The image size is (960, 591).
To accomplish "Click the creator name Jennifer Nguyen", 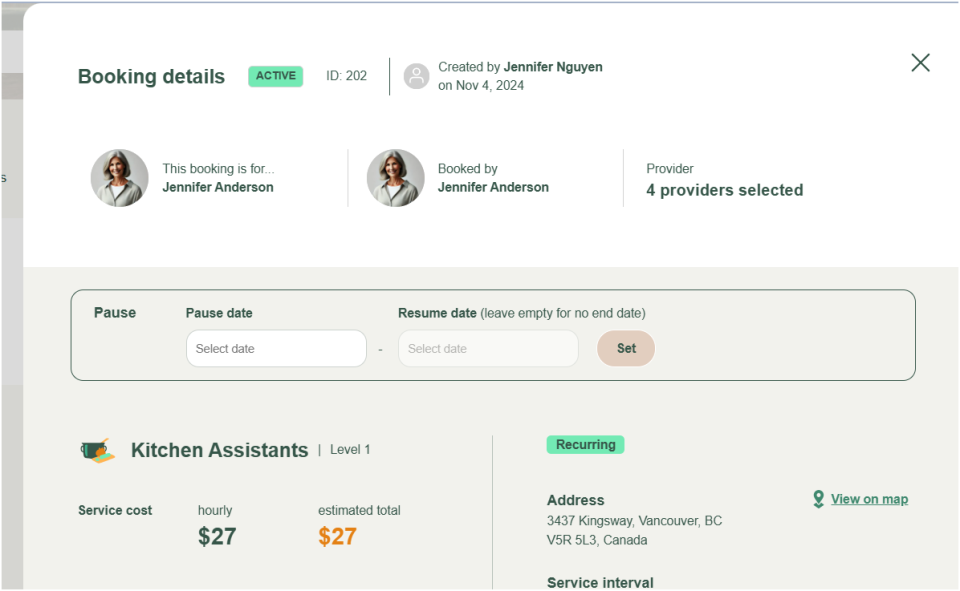I will coord(553,67).
